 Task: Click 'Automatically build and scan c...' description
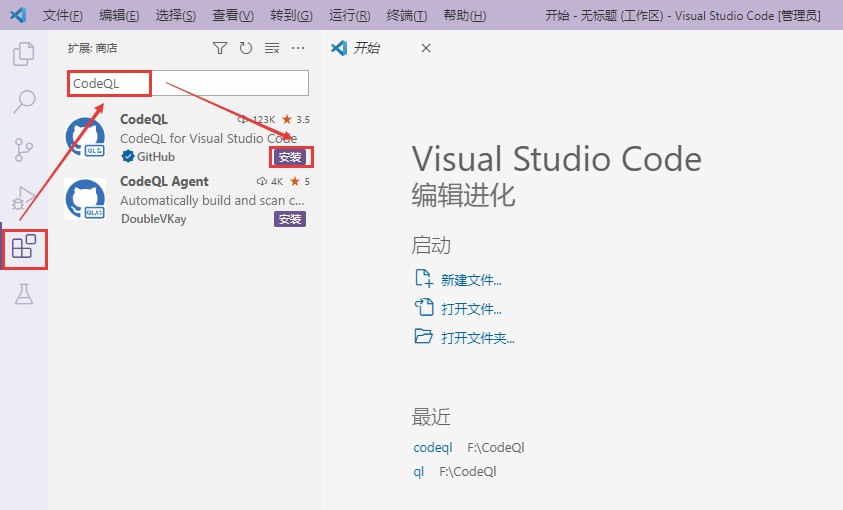tap(212, 200)
